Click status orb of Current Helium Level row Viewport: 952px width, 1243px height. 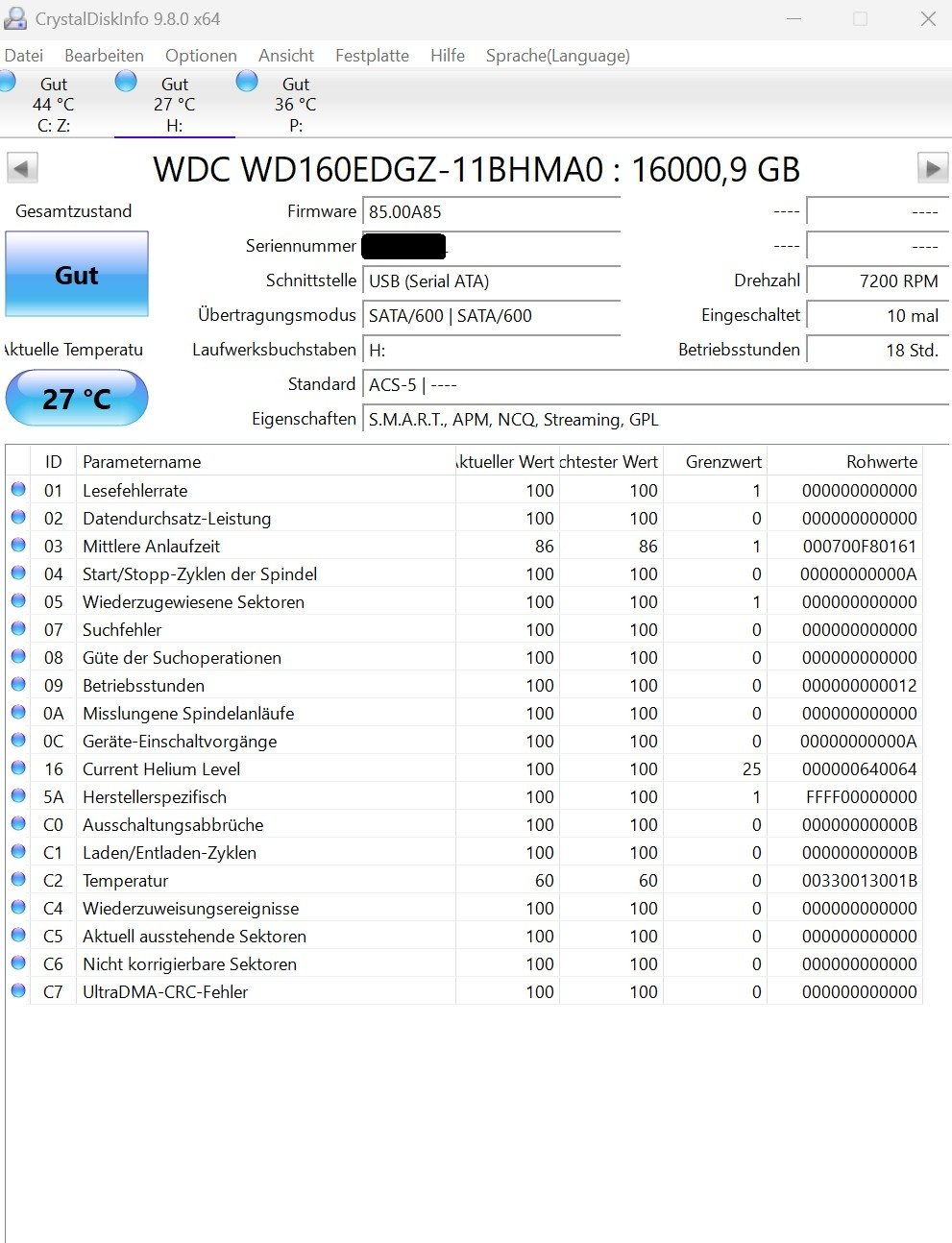[18, 768]
